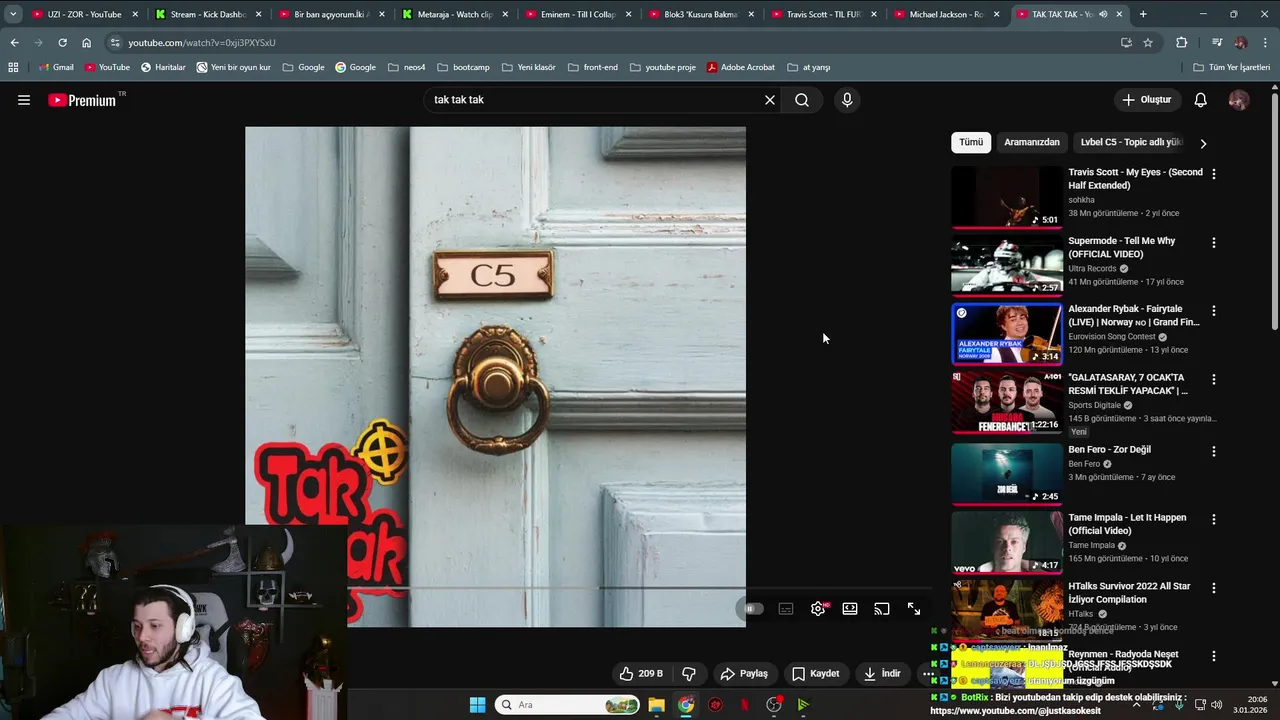Toggle the video autoplay switch
This screenshot has width=1280, height=720.
[752, 609]
